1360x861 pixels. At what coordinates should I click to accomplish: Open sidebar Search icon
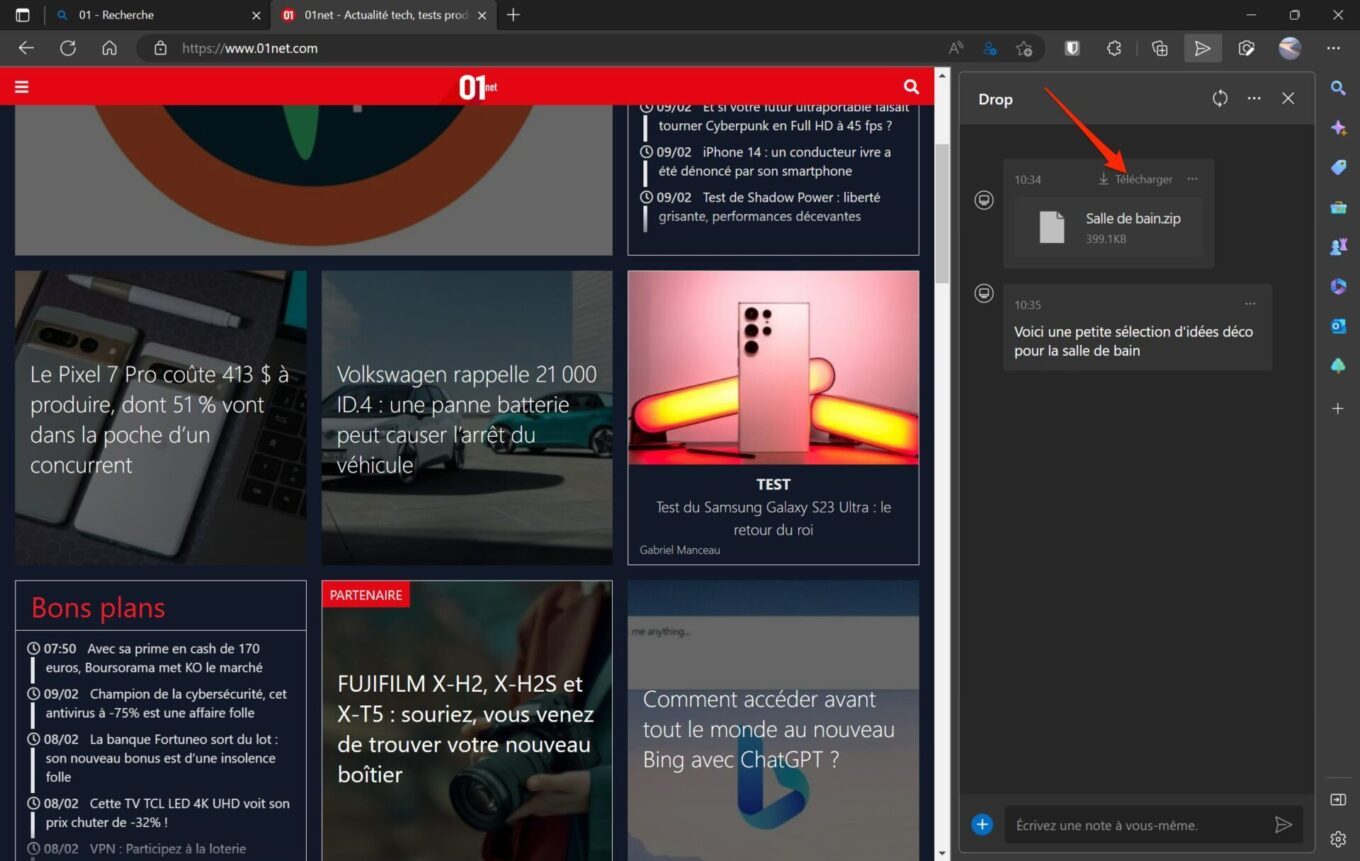tap(1338, 88)
